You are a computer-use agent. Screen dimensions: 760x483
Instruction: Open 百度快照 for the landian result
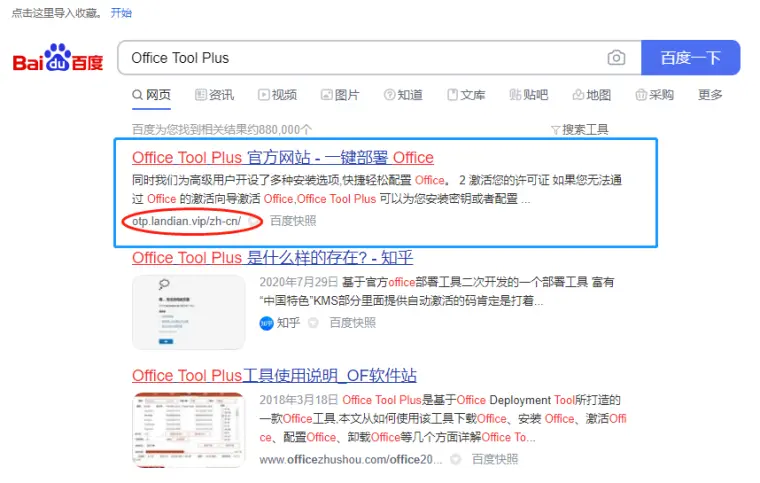pos(293,221)
